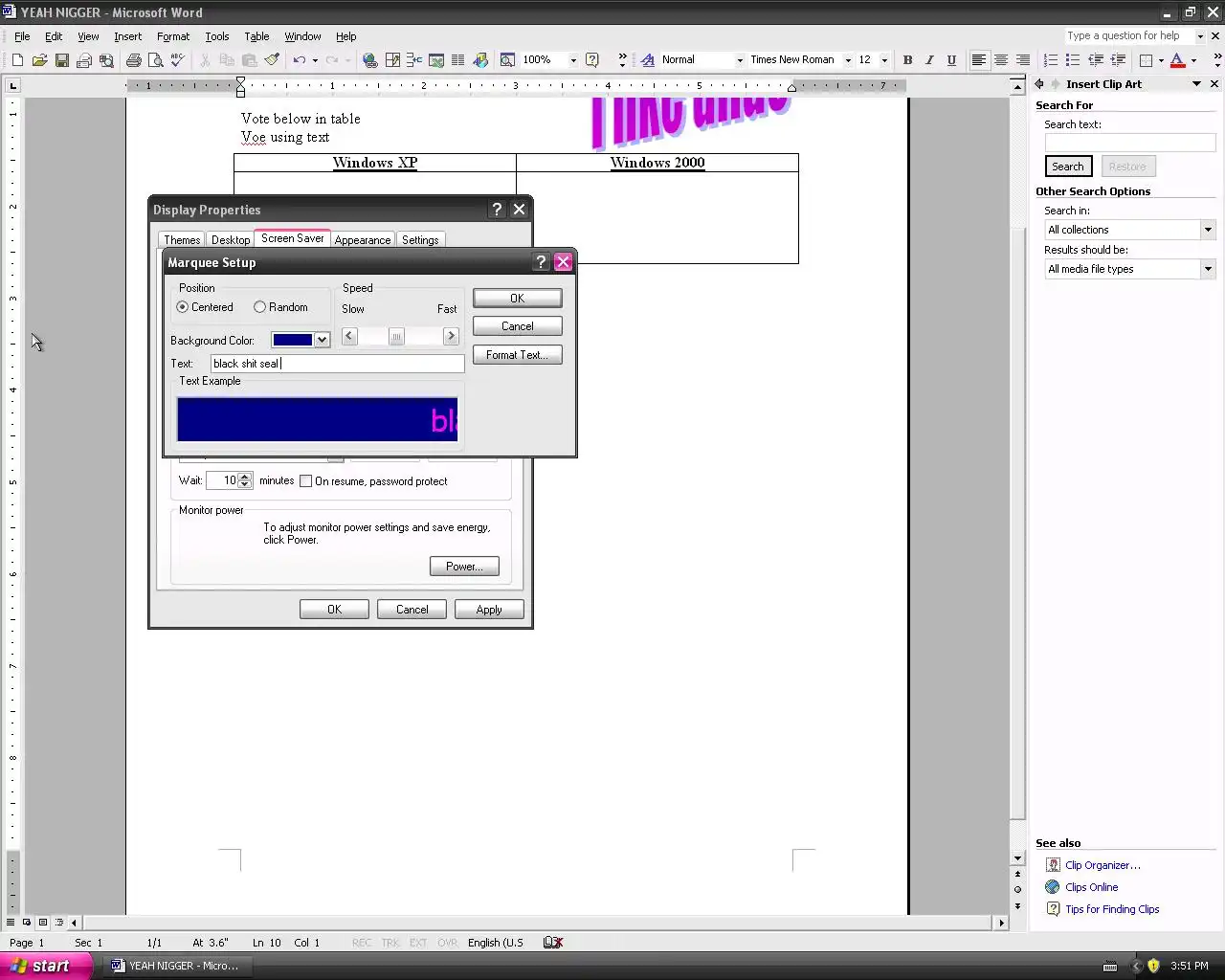
Task: Switch to the Appearance tab
Action: click(363, 240)
